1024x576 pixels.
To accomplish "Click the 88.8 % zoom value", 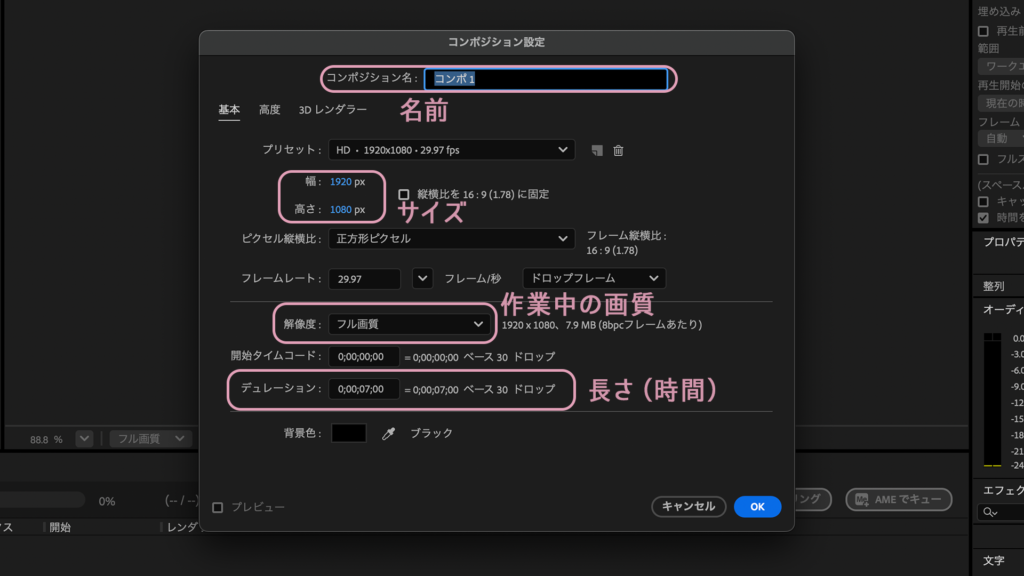I will tap(46, 440).
